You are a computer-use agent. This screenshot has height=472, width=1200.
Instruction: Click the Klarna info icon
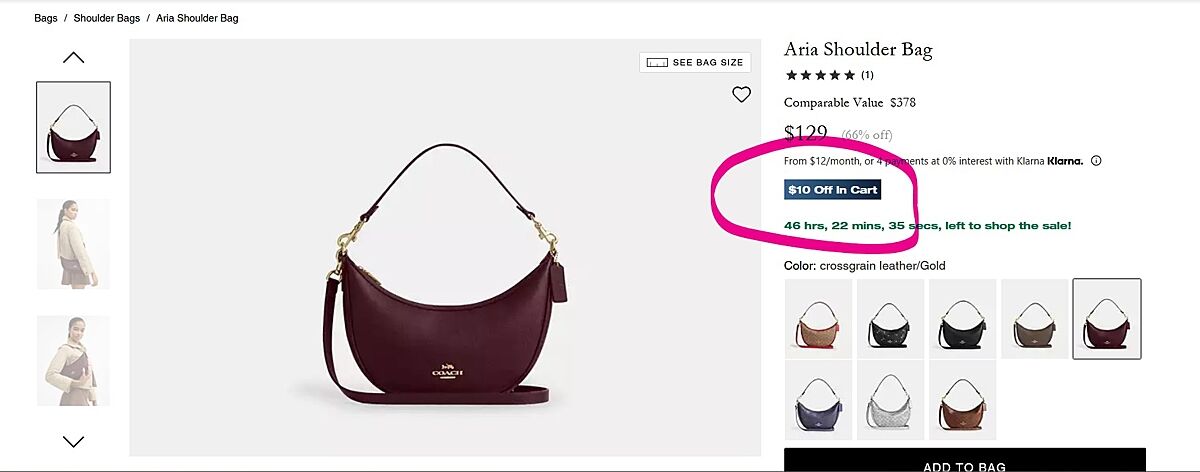click(1096, 161)
